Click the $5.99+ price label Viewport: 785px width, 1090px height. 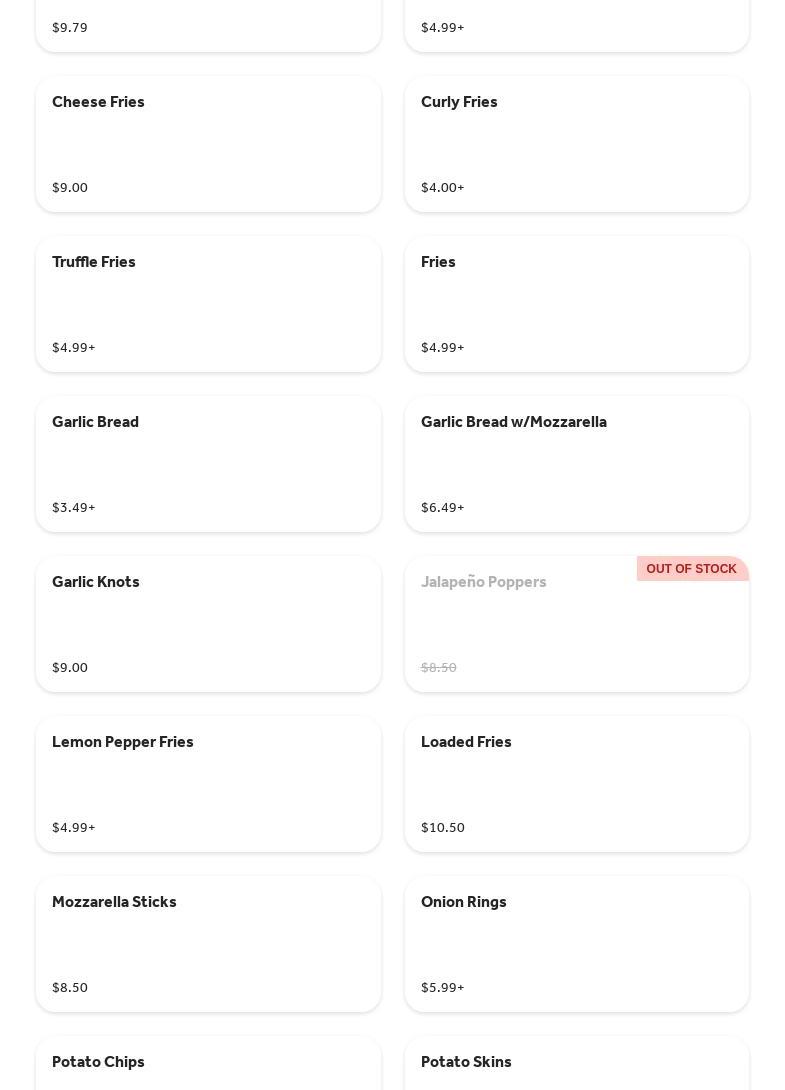[443, 987]
